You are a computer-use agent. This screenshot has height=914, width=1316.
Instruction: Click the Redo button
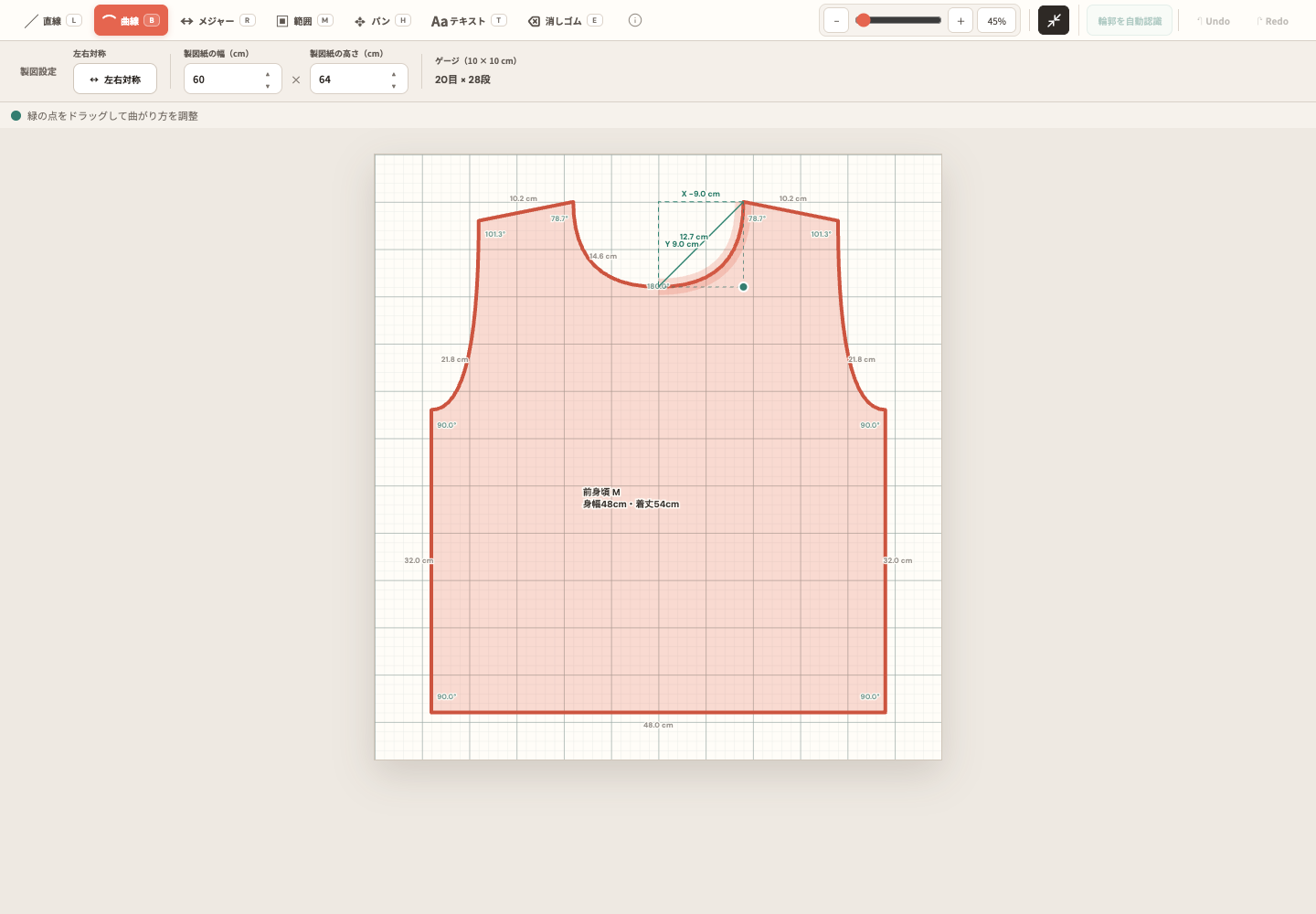point(1271,21)
